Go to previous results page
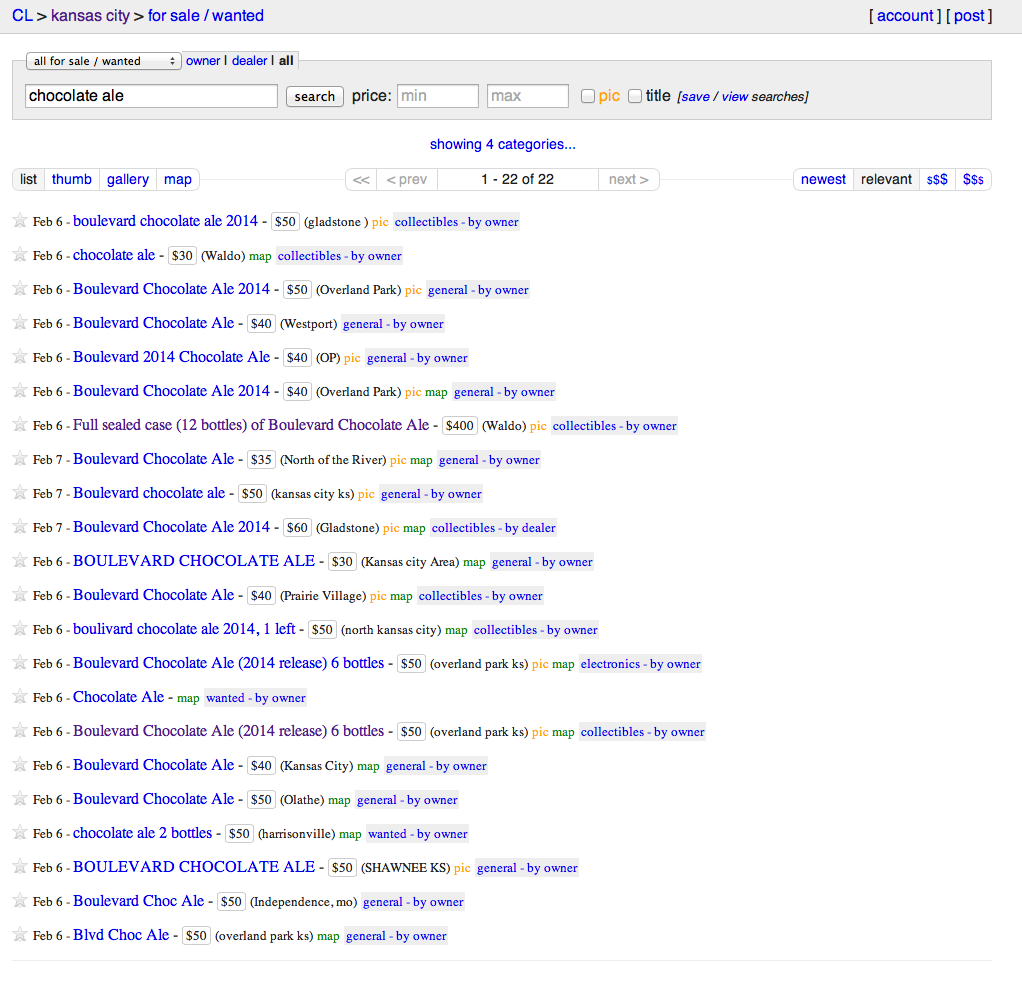Viewport: 1022px width, 991px height. (407, 179)
